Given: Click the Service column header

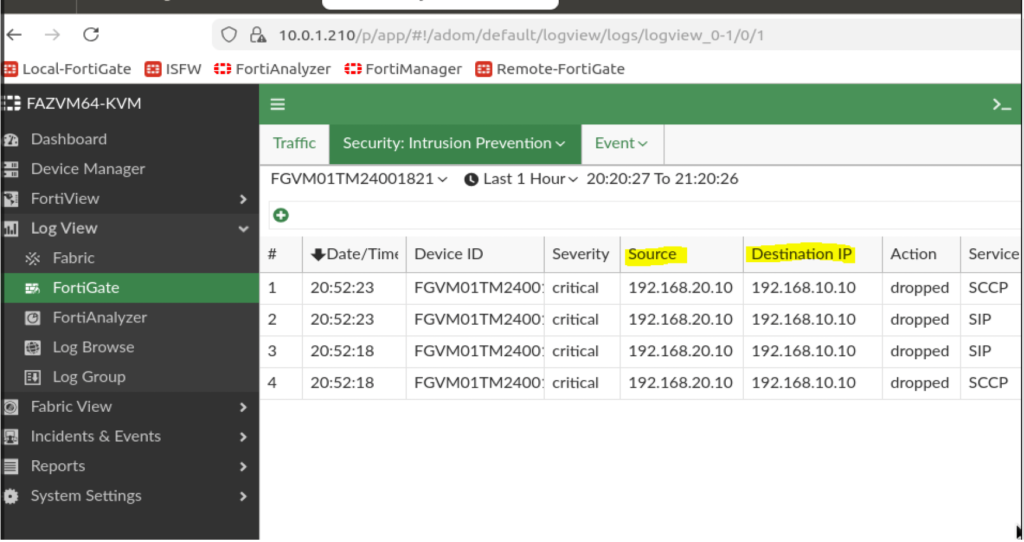Looking at the screenshot, I should (992, 254).
